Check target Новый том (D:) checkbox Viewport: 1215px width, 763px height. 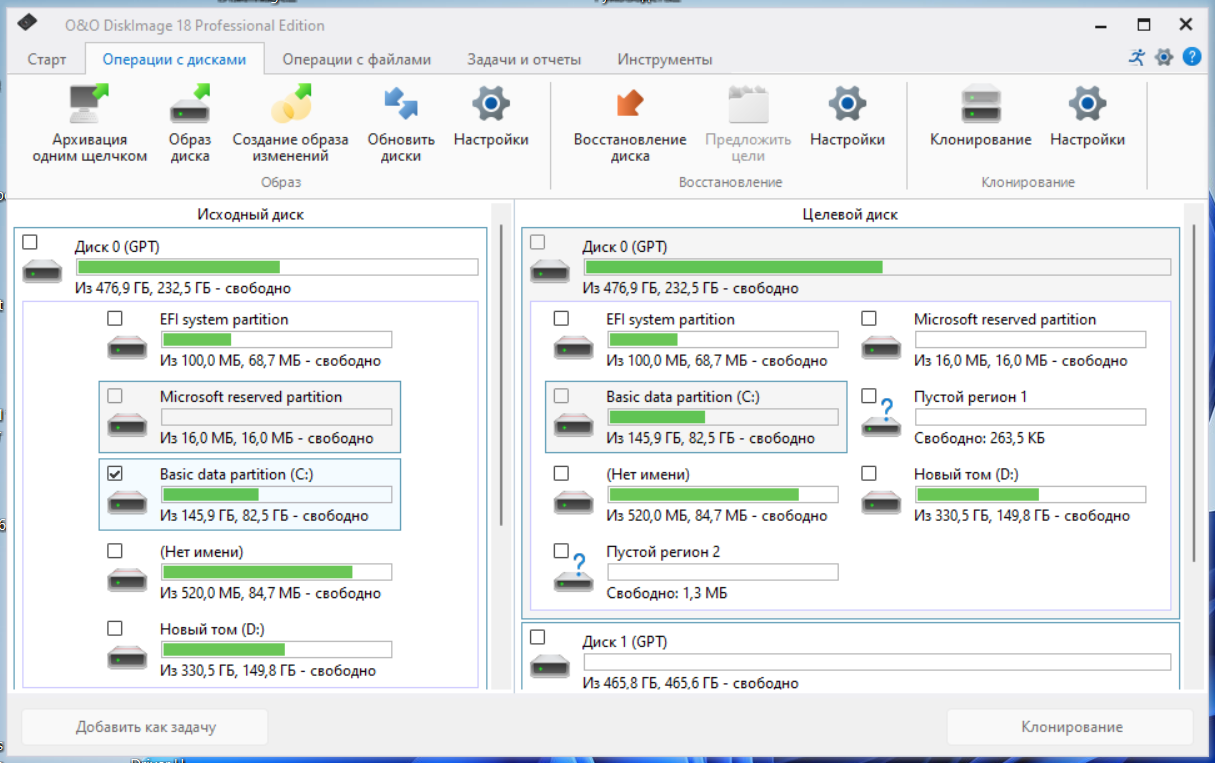[869, 473]
